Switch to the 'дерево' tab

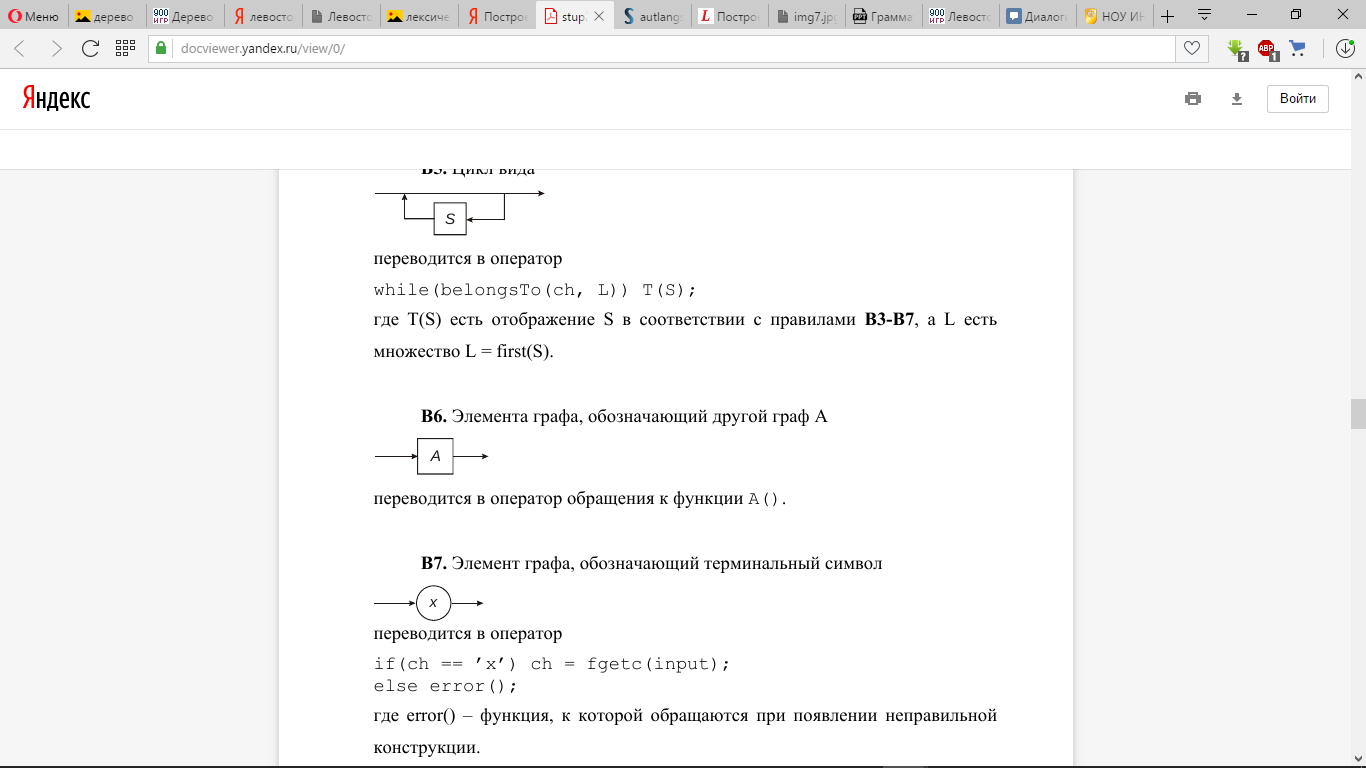point(108,16)
